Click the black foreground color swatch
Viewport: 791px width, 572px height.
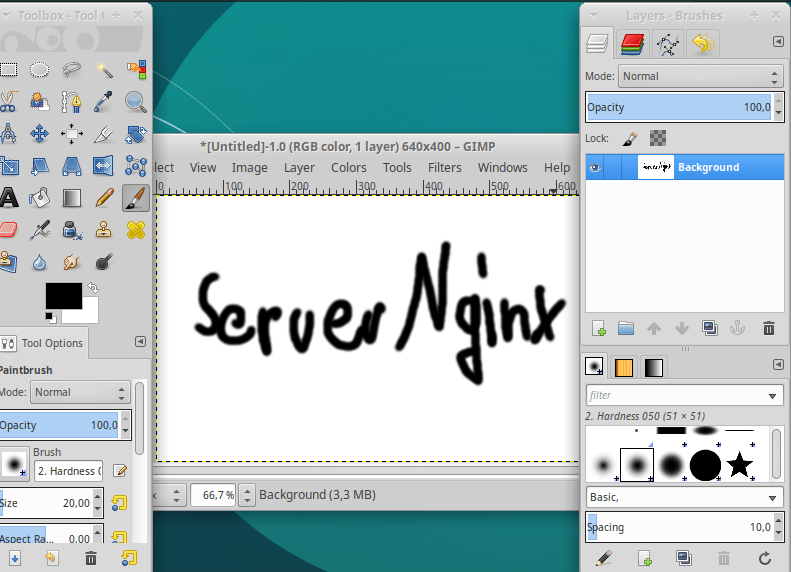(x=63, y=296)
